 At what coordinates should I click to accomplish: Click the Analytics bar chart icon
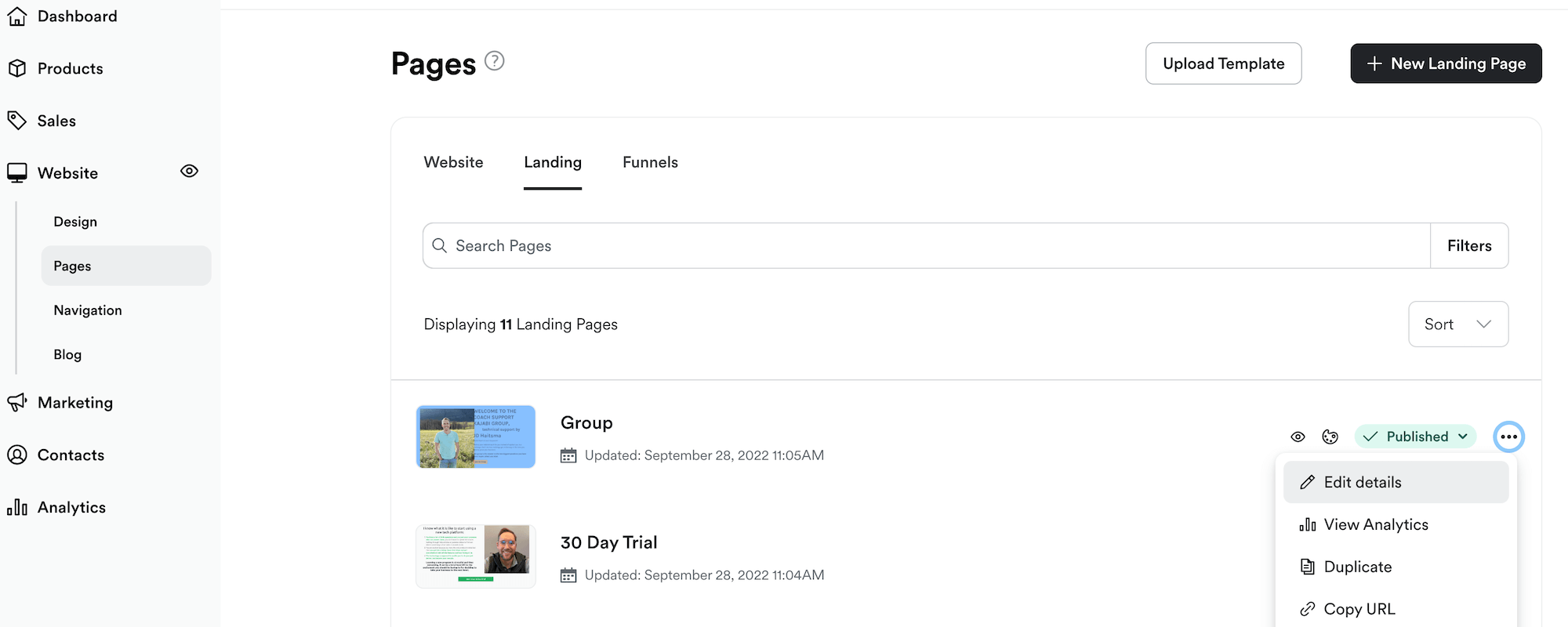[17, 507]
